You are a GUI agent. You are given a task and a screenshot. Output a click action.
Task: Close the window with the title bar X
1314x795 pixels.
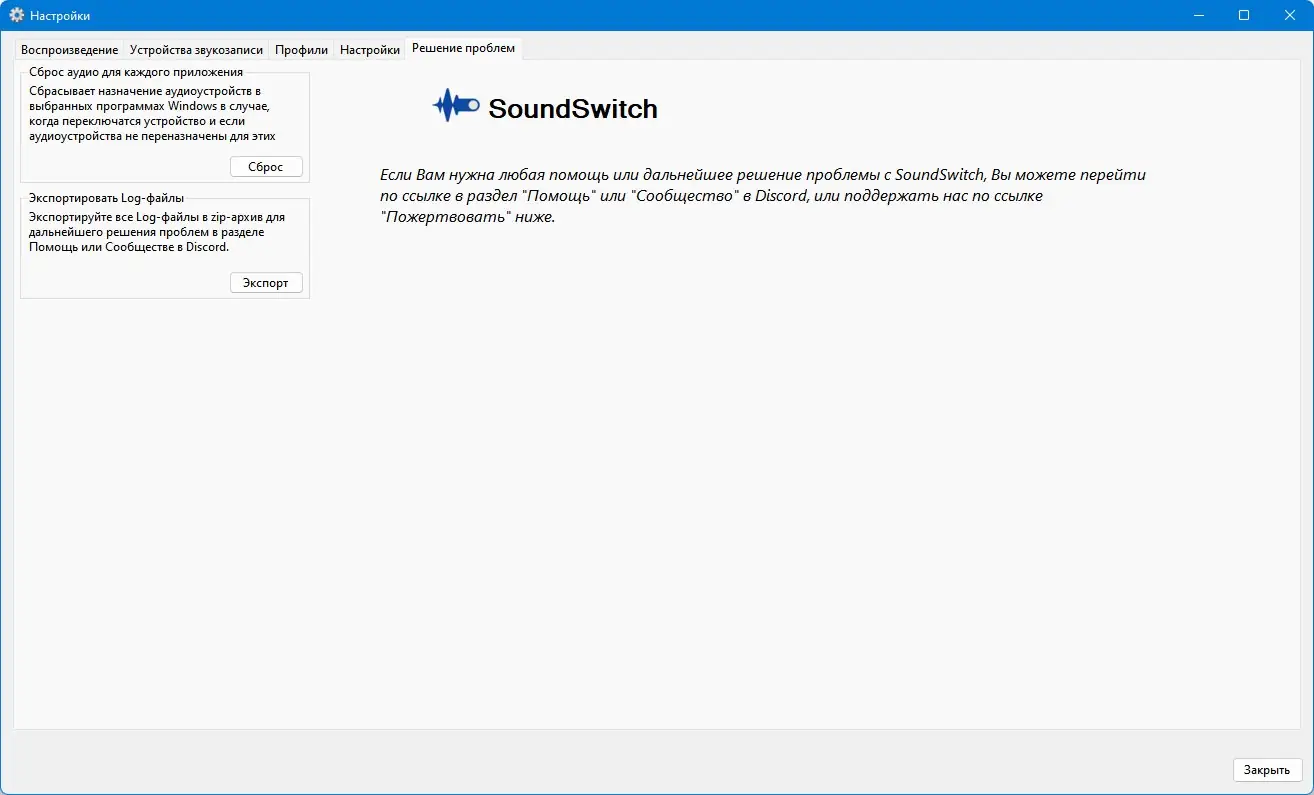pyautogui.click(x=1290, y=15)
